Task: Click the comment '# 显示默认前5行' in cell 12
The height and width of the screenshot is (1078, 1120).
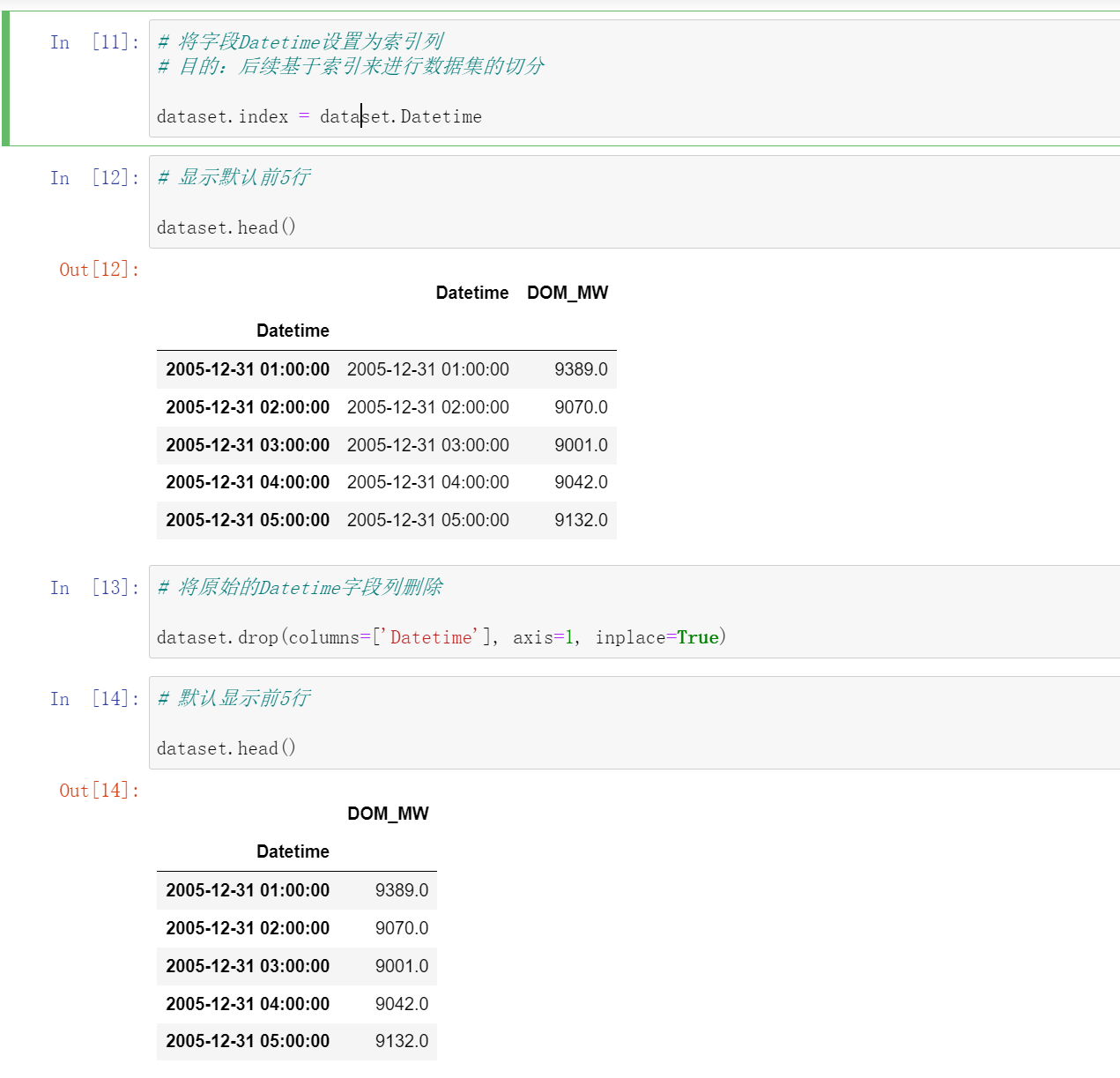Action: pyautogui.click(x=234, y=177)
